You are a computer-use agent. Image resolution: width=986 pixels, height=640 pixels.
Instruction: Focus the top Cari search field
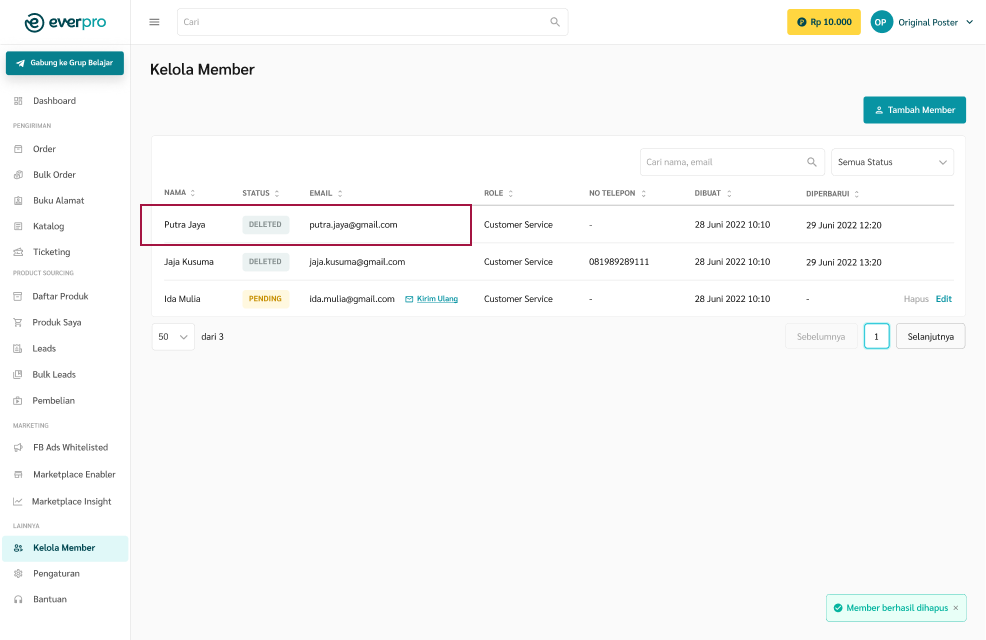pos(372,22)
